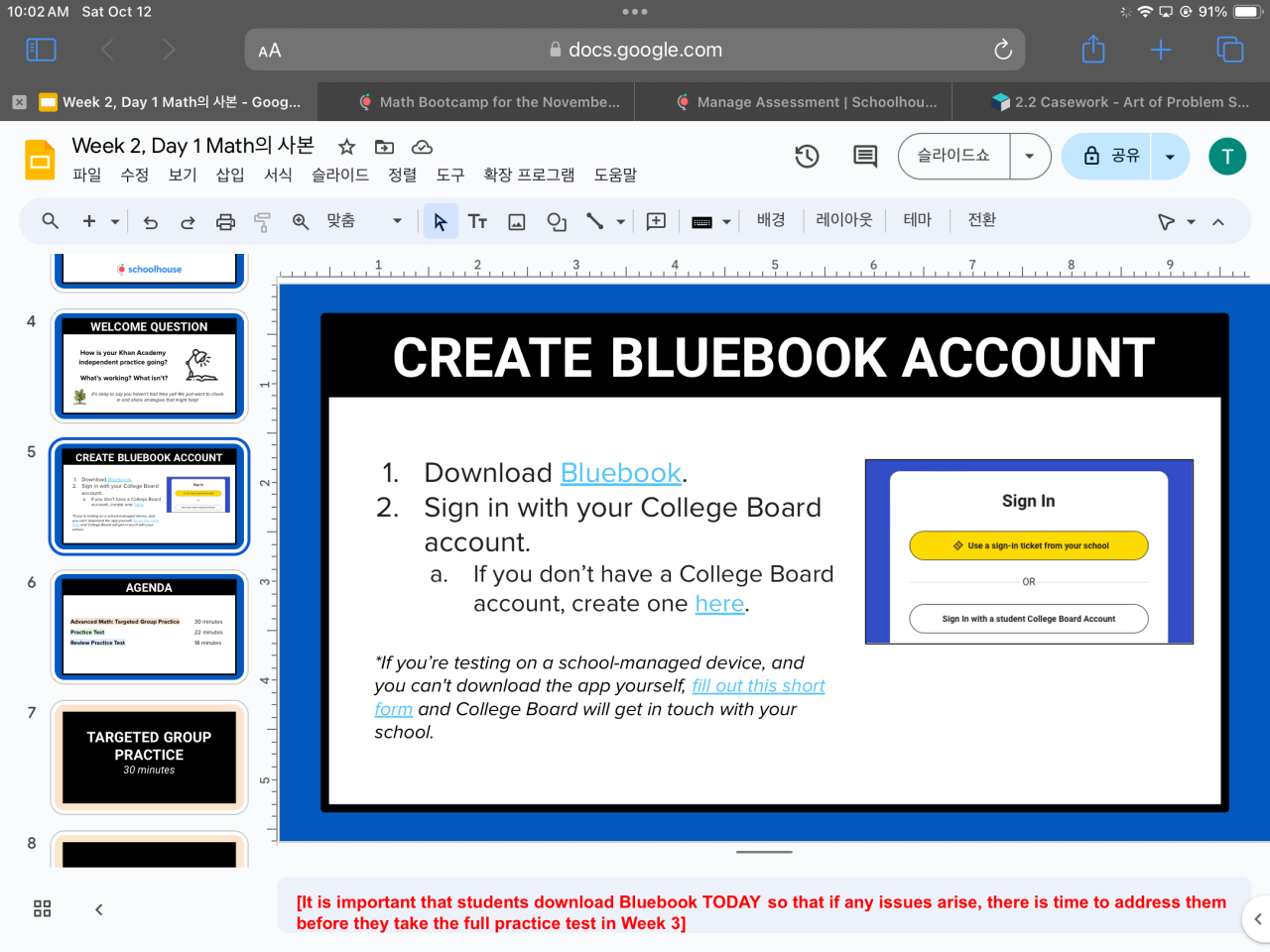
Task: Insert a text box
Action: [x=477, y=222]
